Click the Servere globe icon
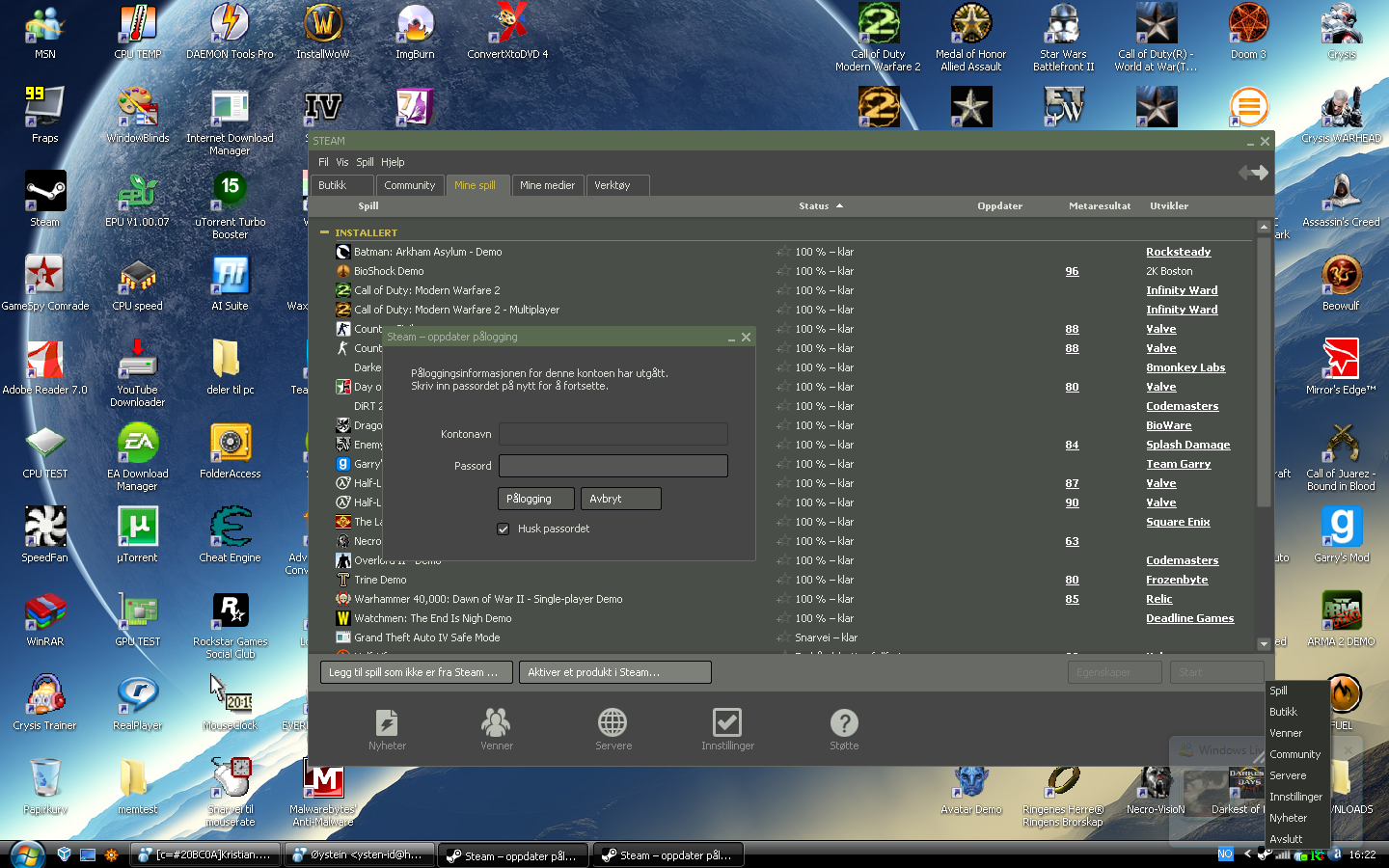The image size is (1389, 868). click(613, 723)
